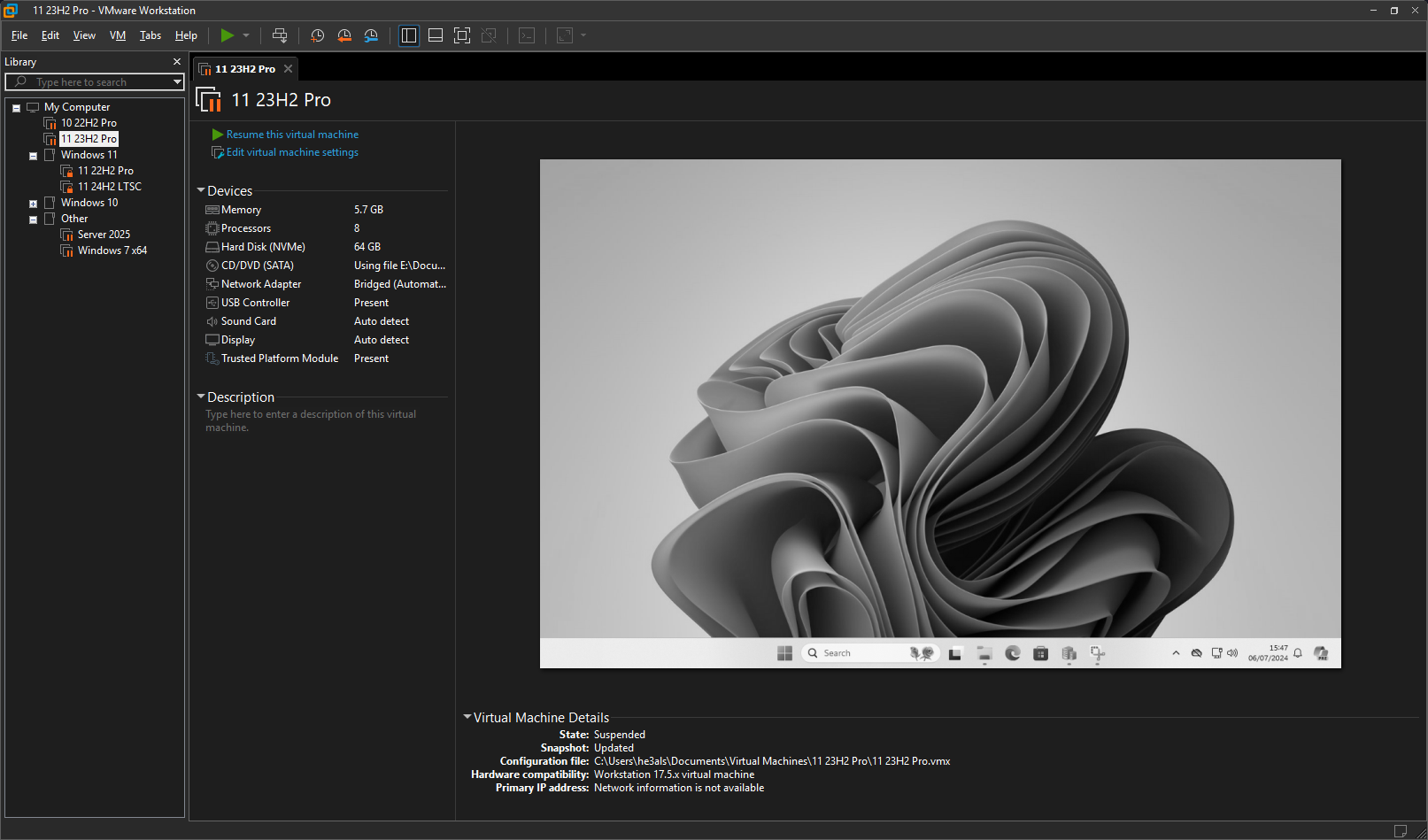Enter full screen mode from the toolbar

pos(462,35)
